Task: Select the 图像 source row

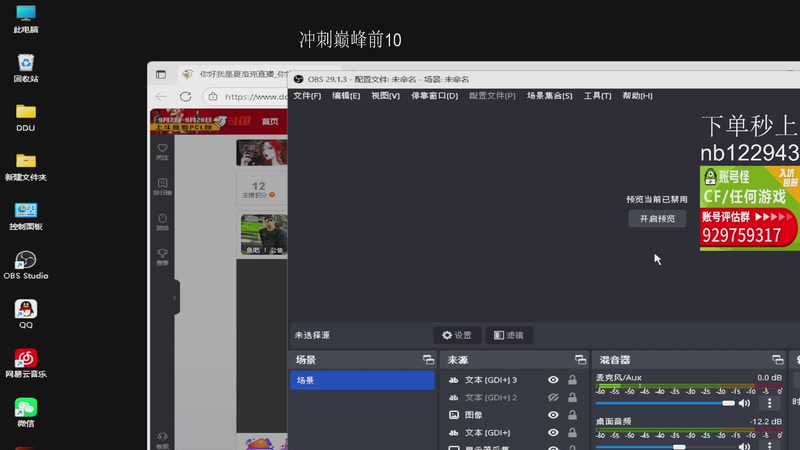Action: pos(512,415)
